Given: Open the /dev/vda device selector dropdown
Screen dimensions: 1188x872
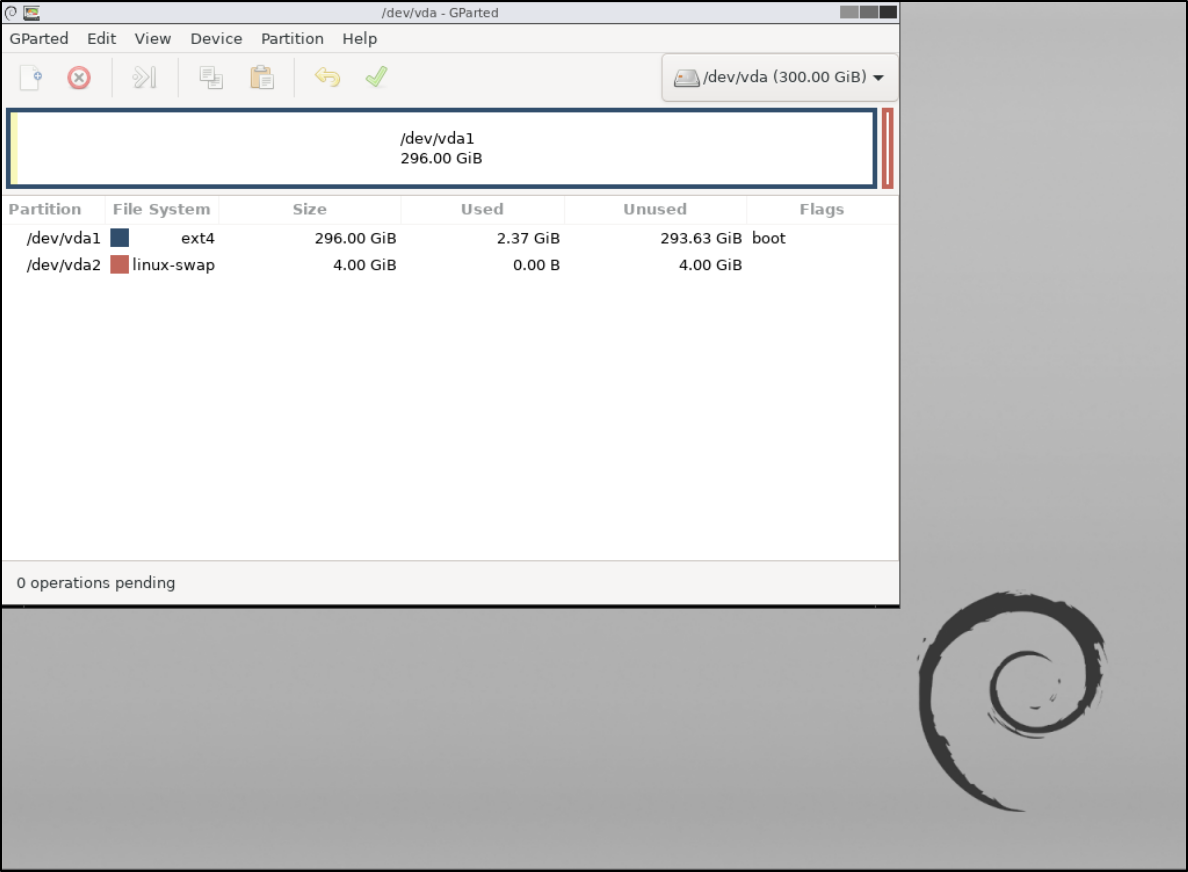Looking at the screenshot, I should tap(780, 78).
